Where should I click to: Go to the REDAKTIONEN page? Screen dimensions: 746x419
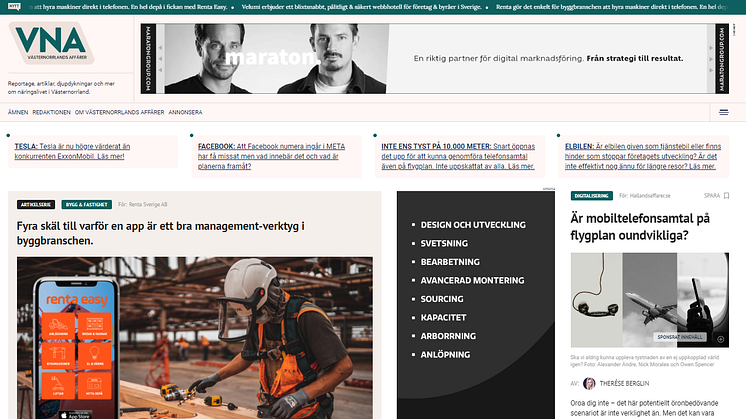(51, 112)
